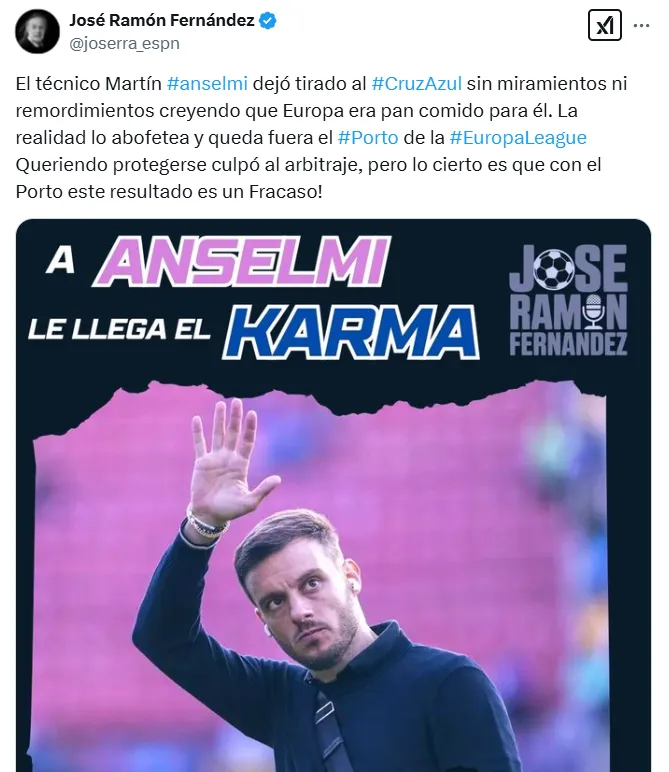Click the pink ANSELMI headline text
Image resolution: width=669 pixels, height=772 pixels.
pos(242,261)
